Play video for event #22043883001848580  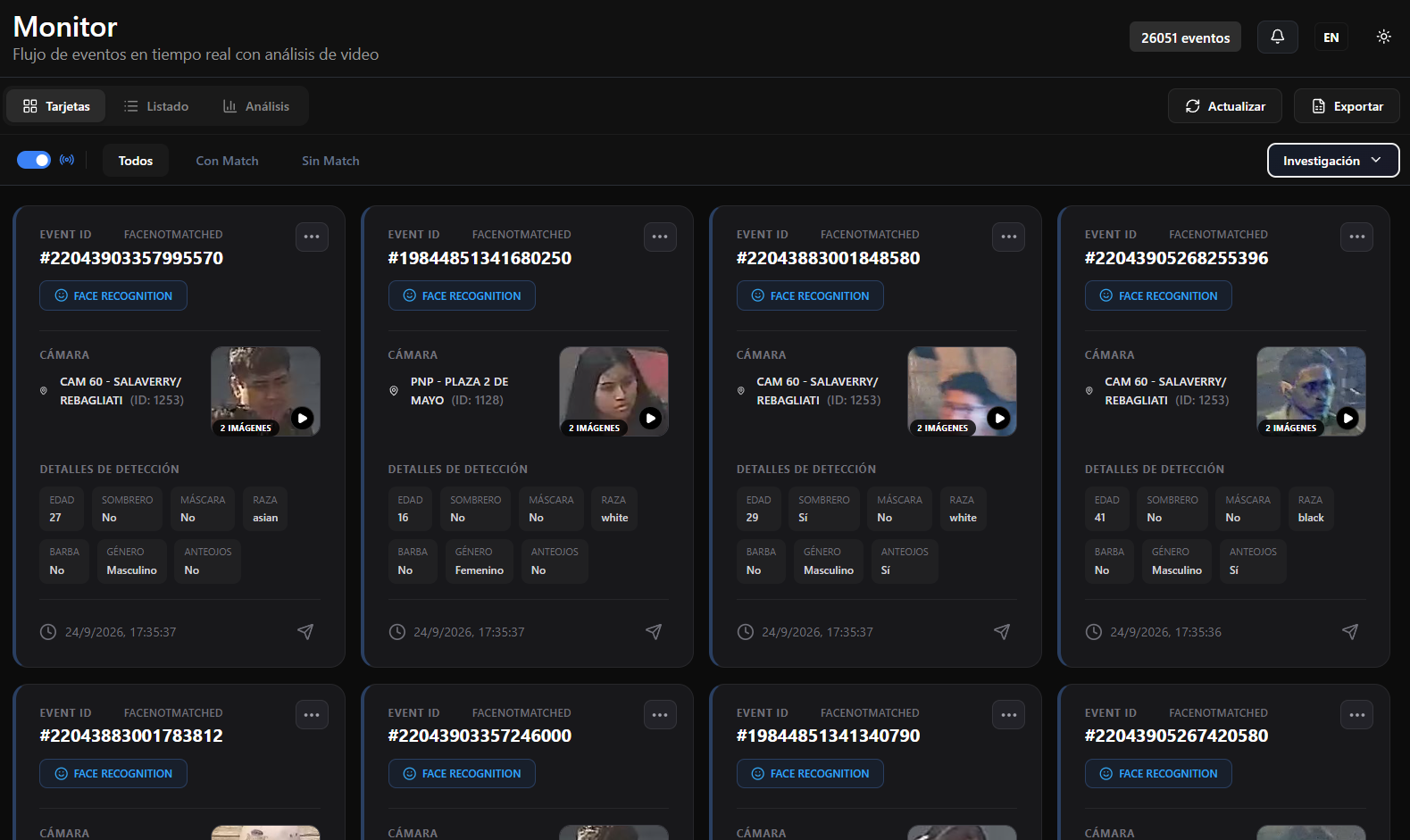(999, 418)
